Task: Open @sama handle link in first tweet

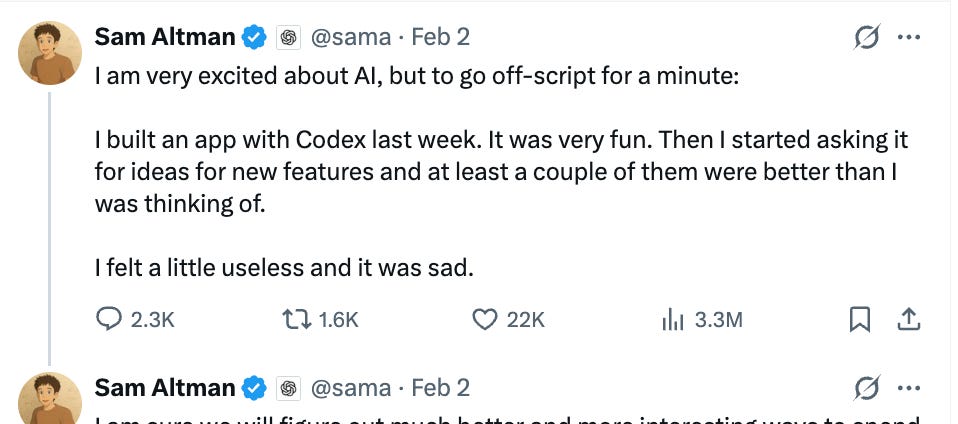Action: click(x=352, y=38)
